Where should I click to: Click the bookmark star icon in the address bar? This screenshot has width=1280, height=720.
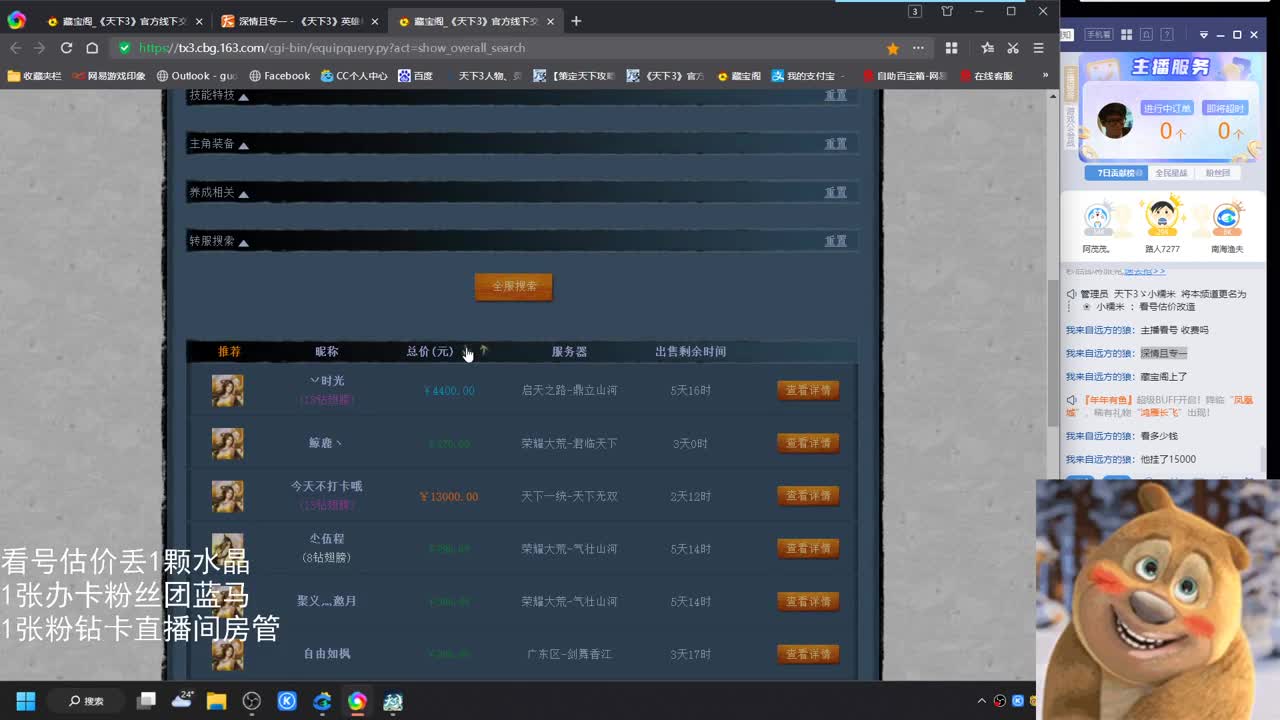click(891, 47)
